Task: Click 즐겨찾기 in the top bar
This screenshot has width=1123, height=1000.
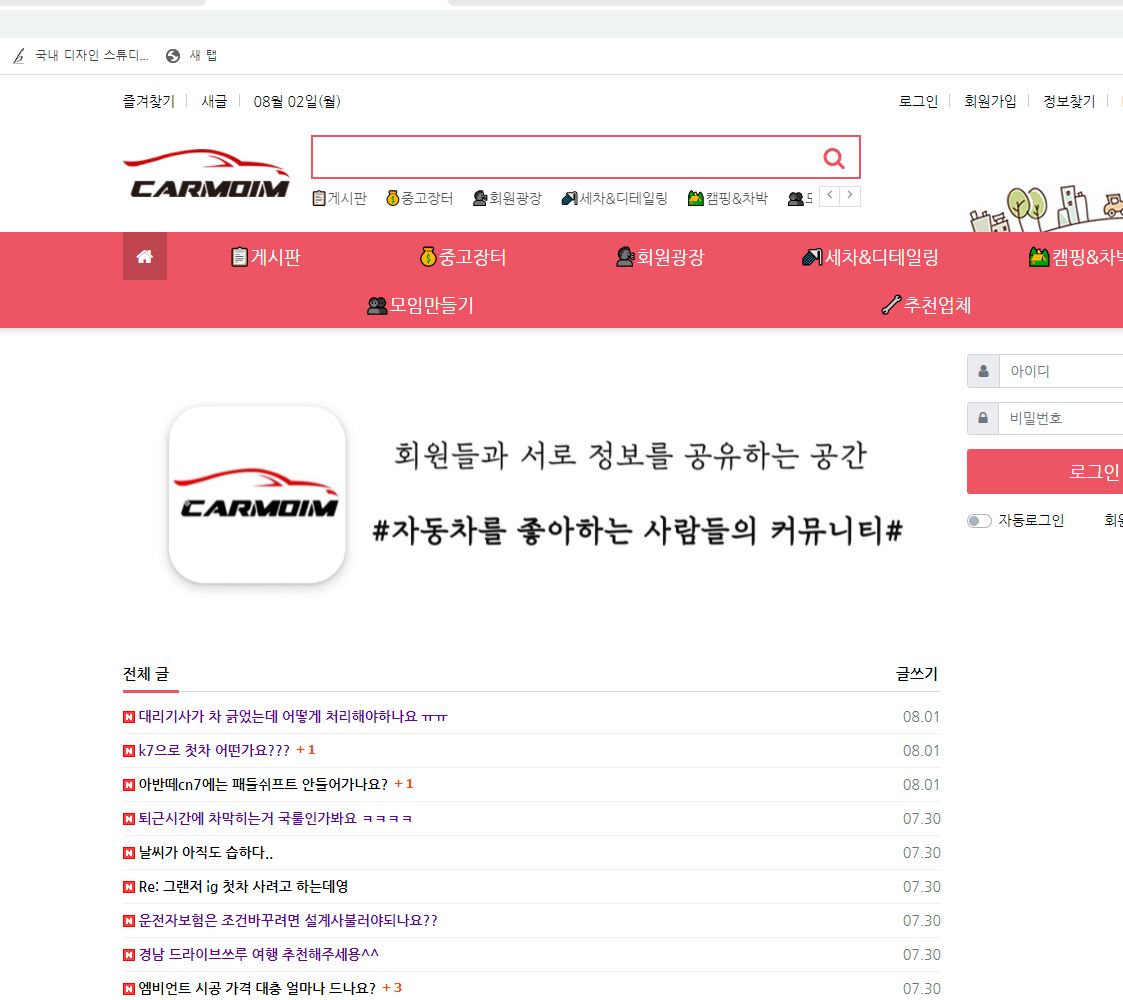Action: [x=148, y=101]
